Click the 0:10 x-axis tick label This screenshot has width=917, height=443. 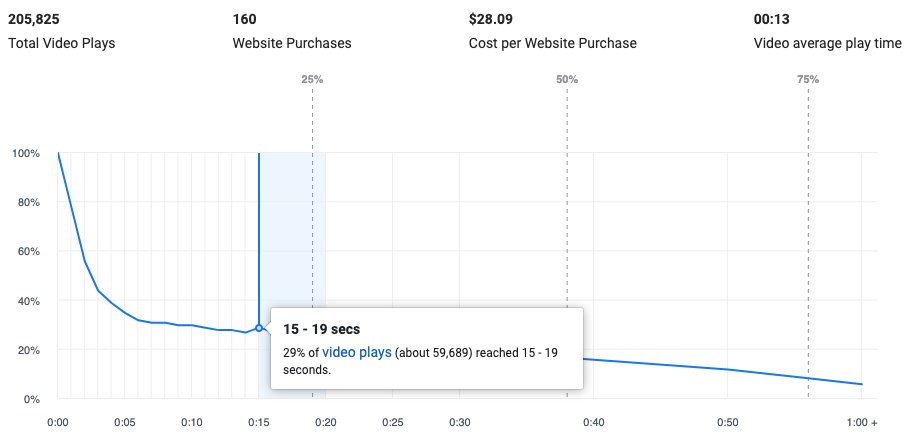(x=192, y=422)
